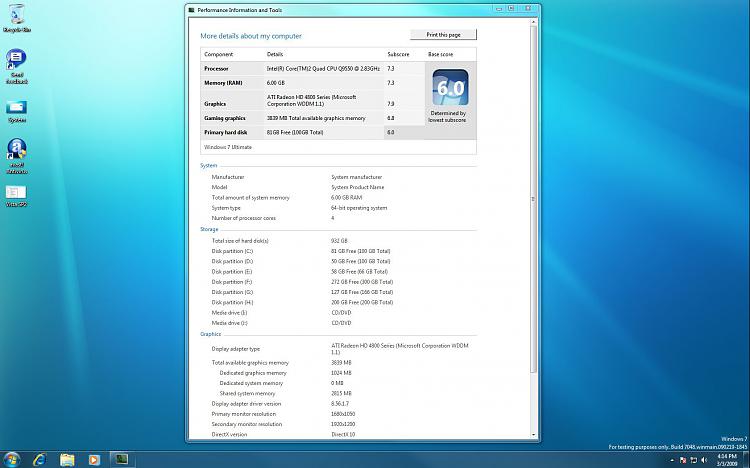Click the scrollbar down arrow
Screen dimensions: 750x468
[x=534, y=435]
